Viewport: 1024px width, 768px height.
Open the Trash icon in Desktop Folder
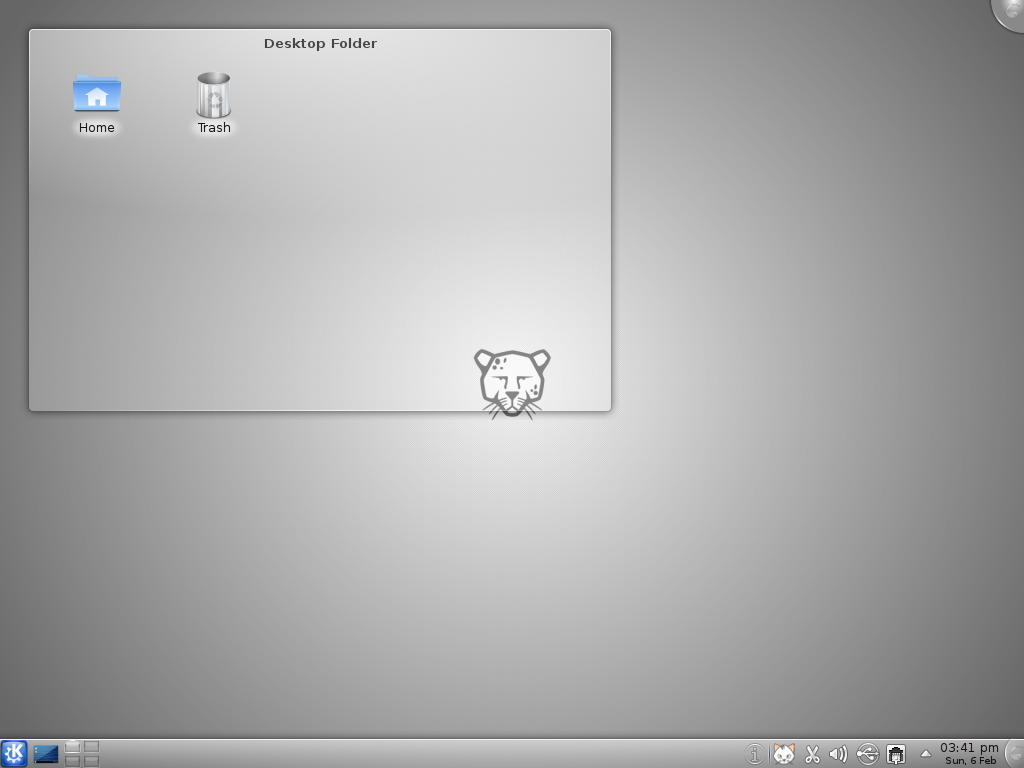coord(214,95)
